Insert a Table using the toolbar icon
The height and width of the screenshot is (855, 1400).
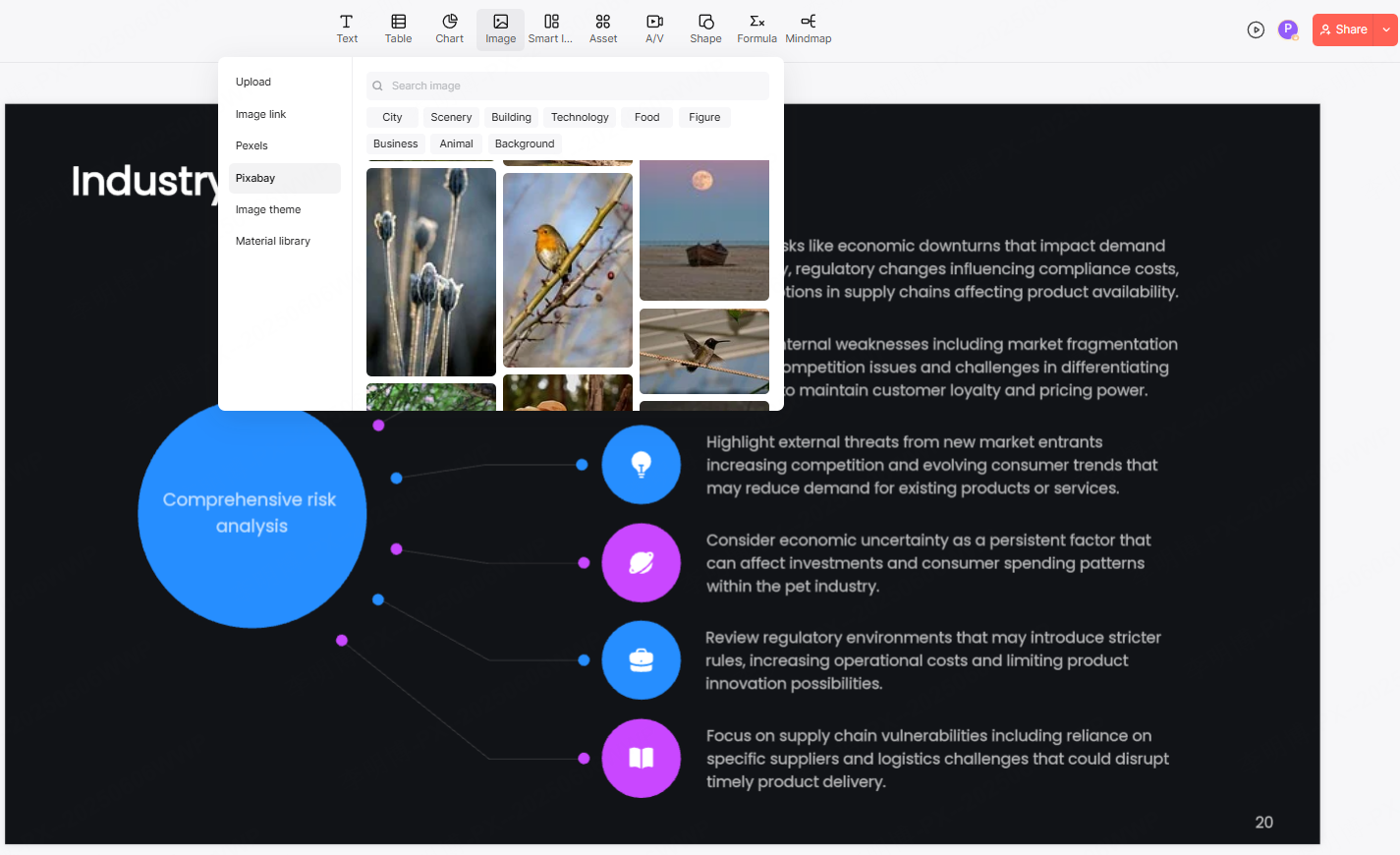tap(398, 28)
